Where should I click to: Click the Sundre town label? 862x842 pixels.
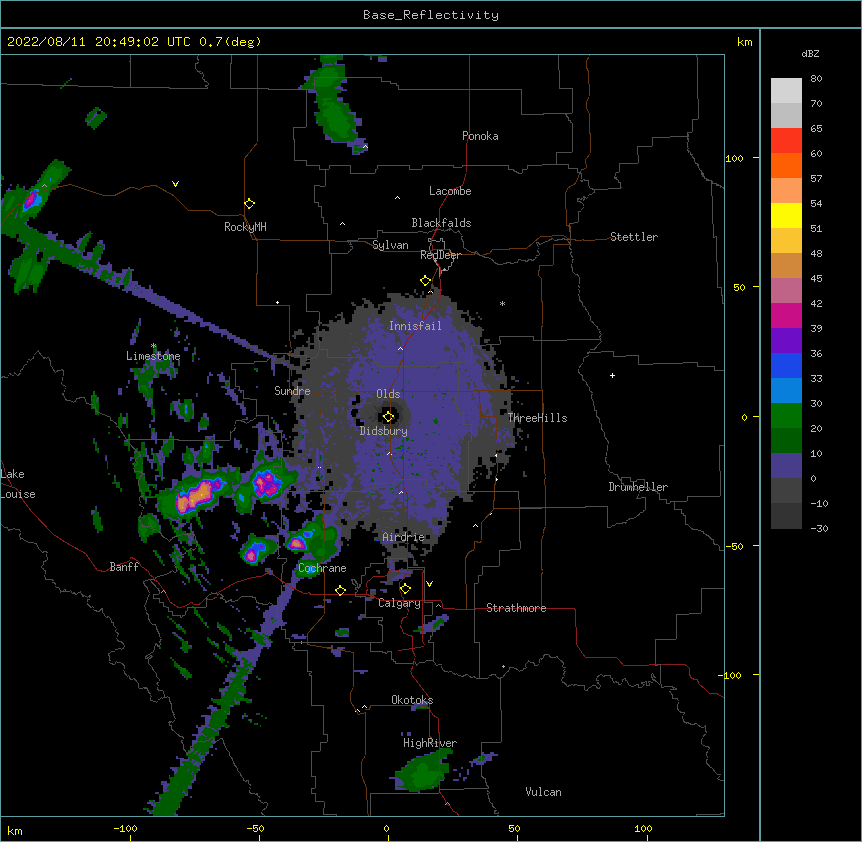tap(292, 391)
